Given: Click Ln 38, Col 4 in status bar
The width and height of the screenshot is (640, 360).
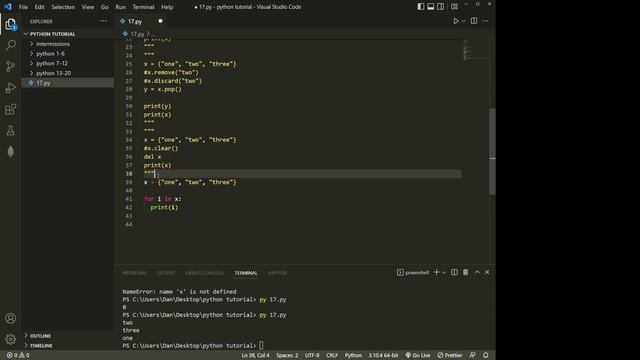Looking at the screenshot, I should coord(255,355).
